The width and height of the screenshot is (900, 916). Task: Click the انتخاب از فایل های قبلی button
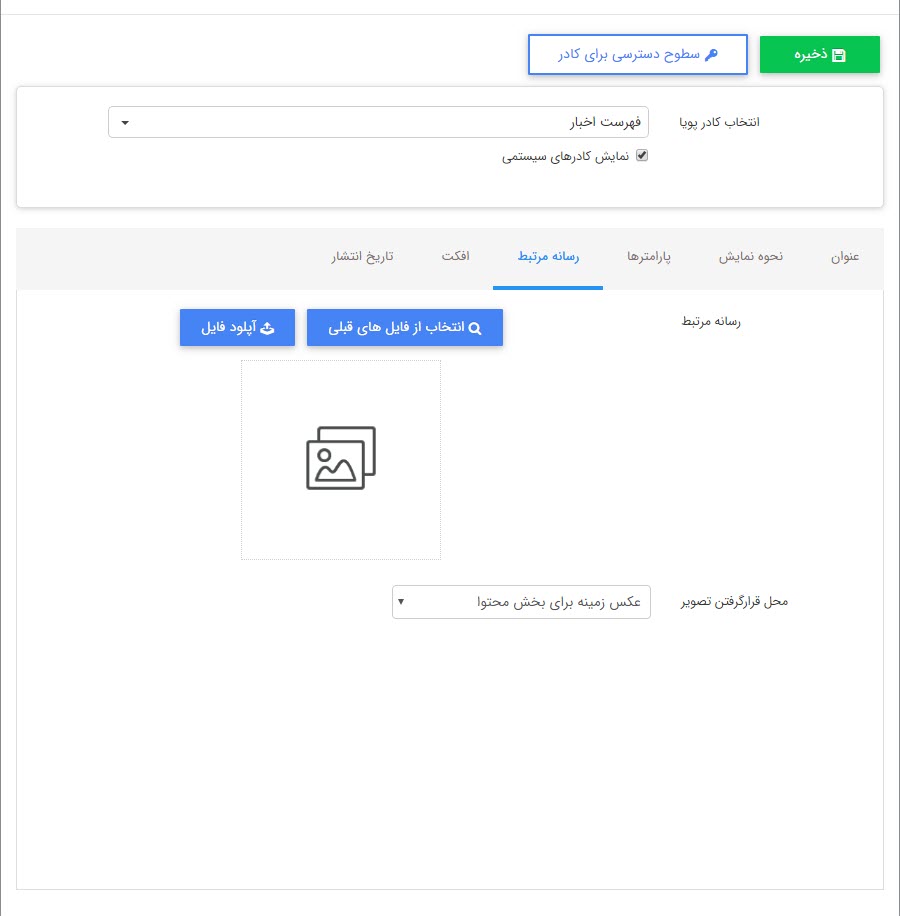tap(405, 327)
